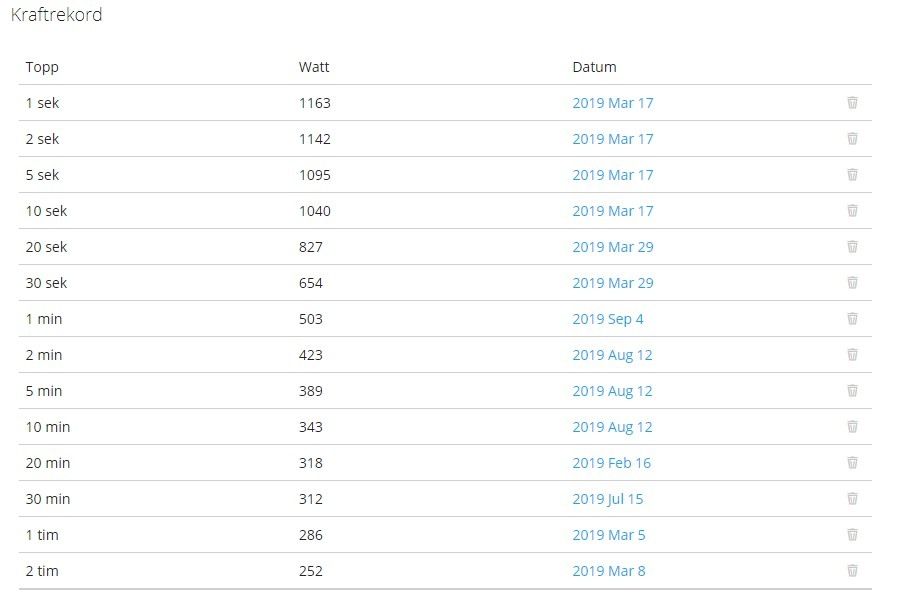Open the 2019 Mar 8 activity link
The image size is (904, 600).
pyautogui.click(x=609, y=571)
